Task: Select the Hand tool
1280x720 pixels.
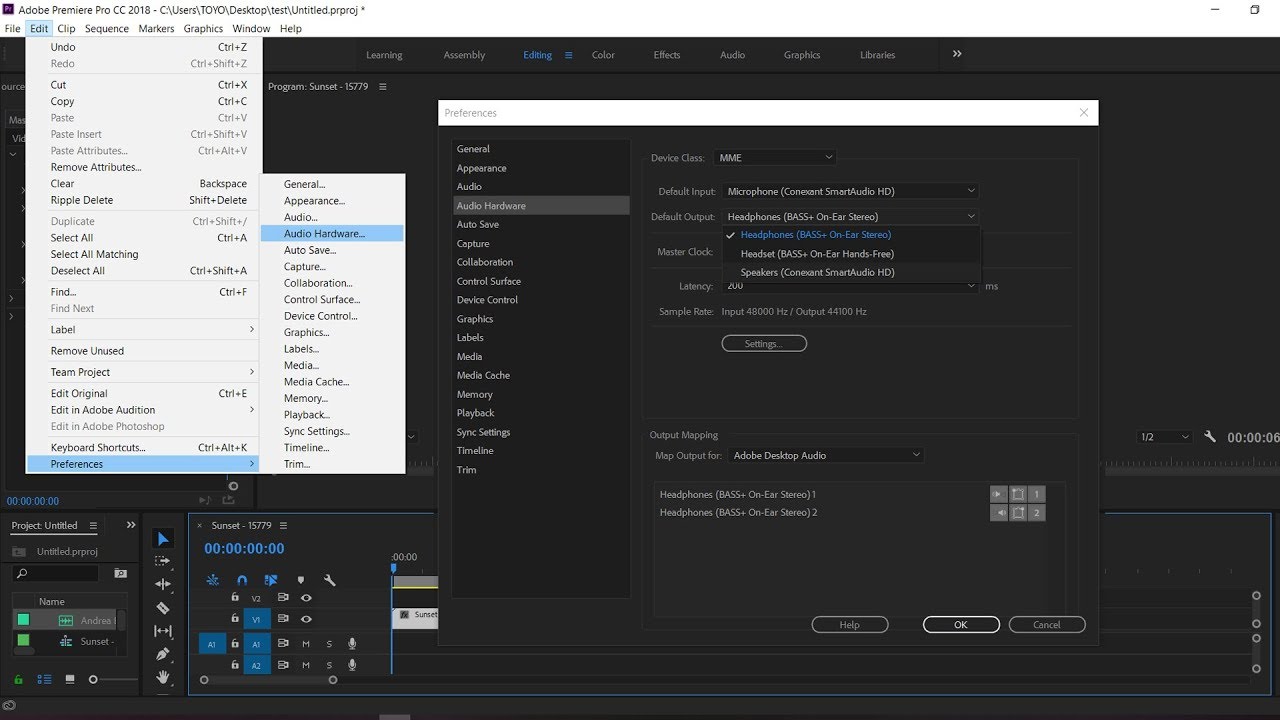Action: click(x=163, y=677)
